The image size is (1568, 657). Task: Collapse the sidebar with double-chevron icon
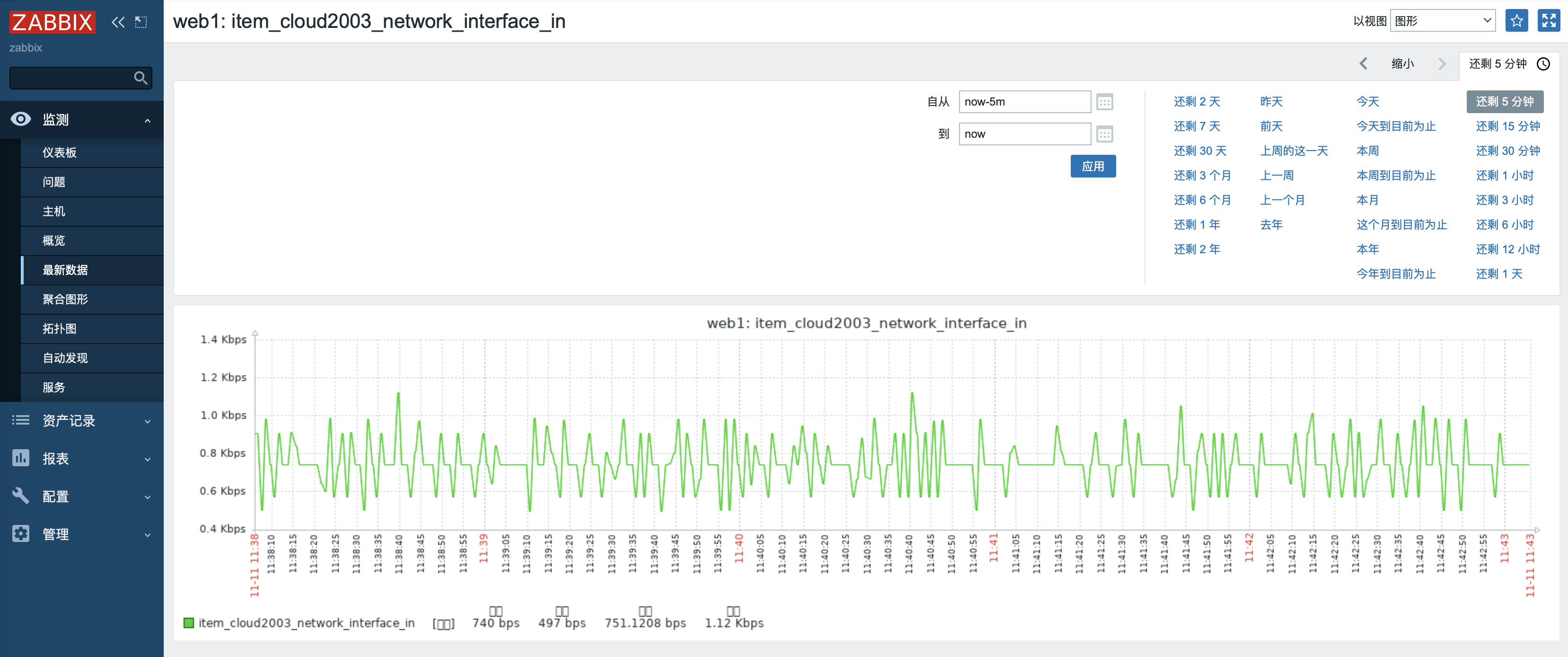point(118,23)
